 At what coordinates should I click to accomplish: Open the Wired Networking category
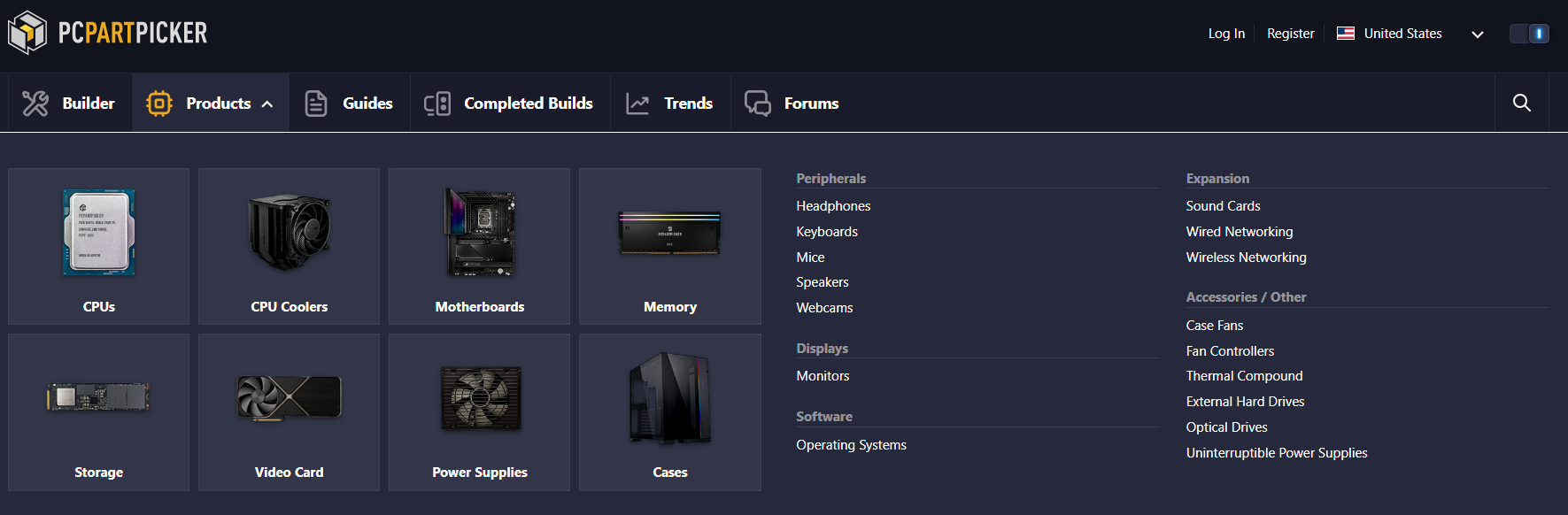coord(1240,232)
